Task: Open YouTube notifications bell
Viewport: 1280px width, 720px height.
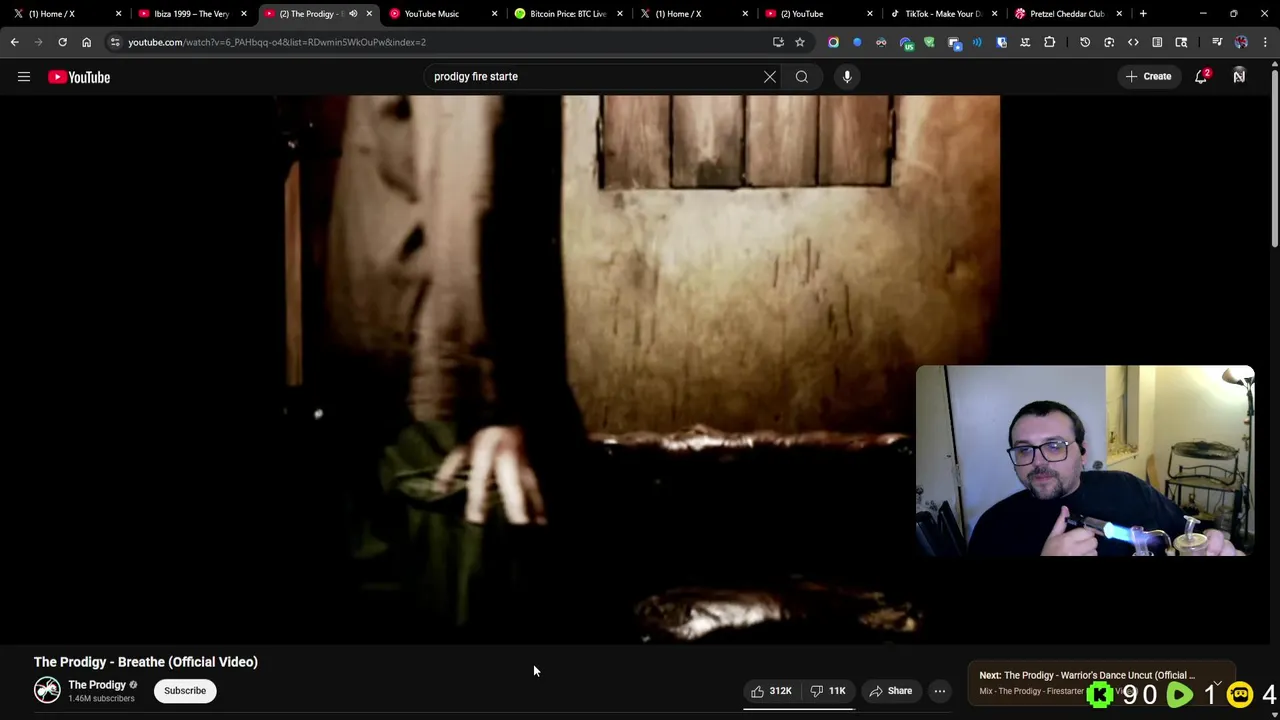Action: [1202, 77]
